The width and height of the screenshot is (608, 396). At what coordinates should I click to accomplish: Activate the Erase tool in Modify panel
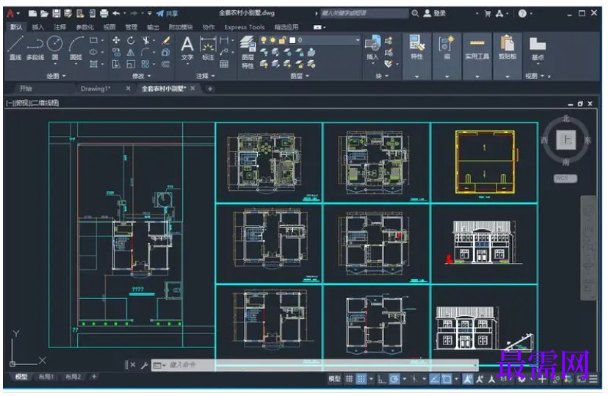click(x=166, y=40)
